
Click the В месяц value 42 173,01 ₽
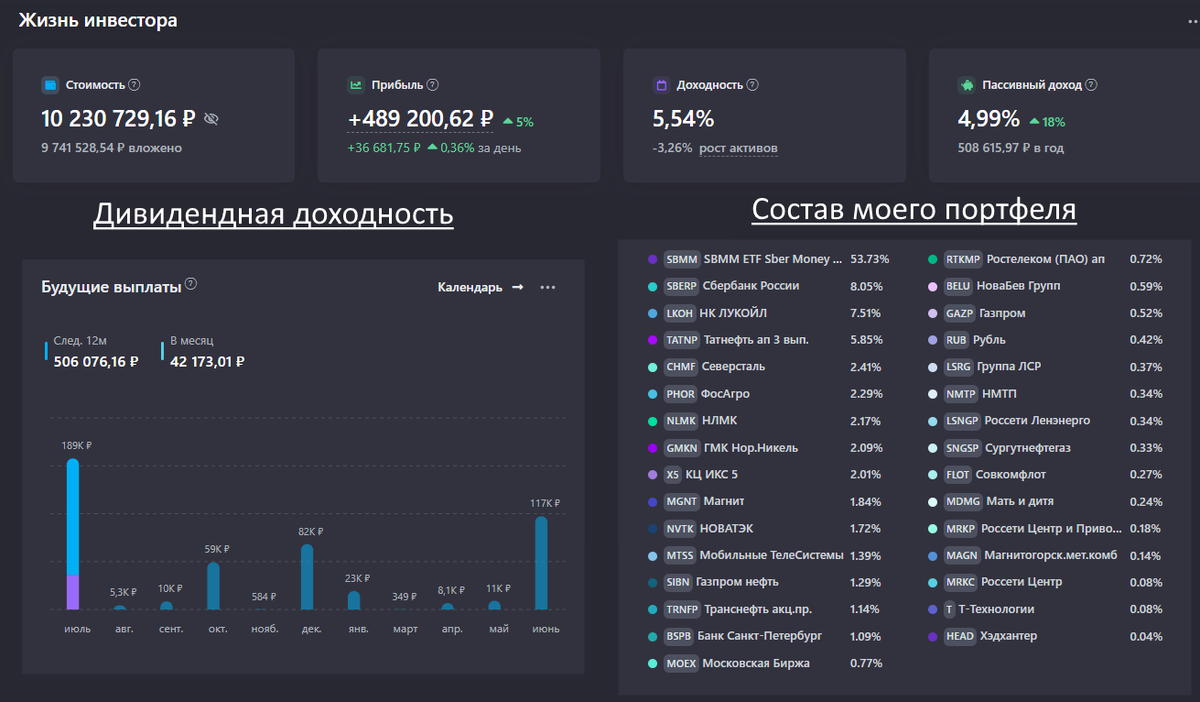(x=208, y=361)
